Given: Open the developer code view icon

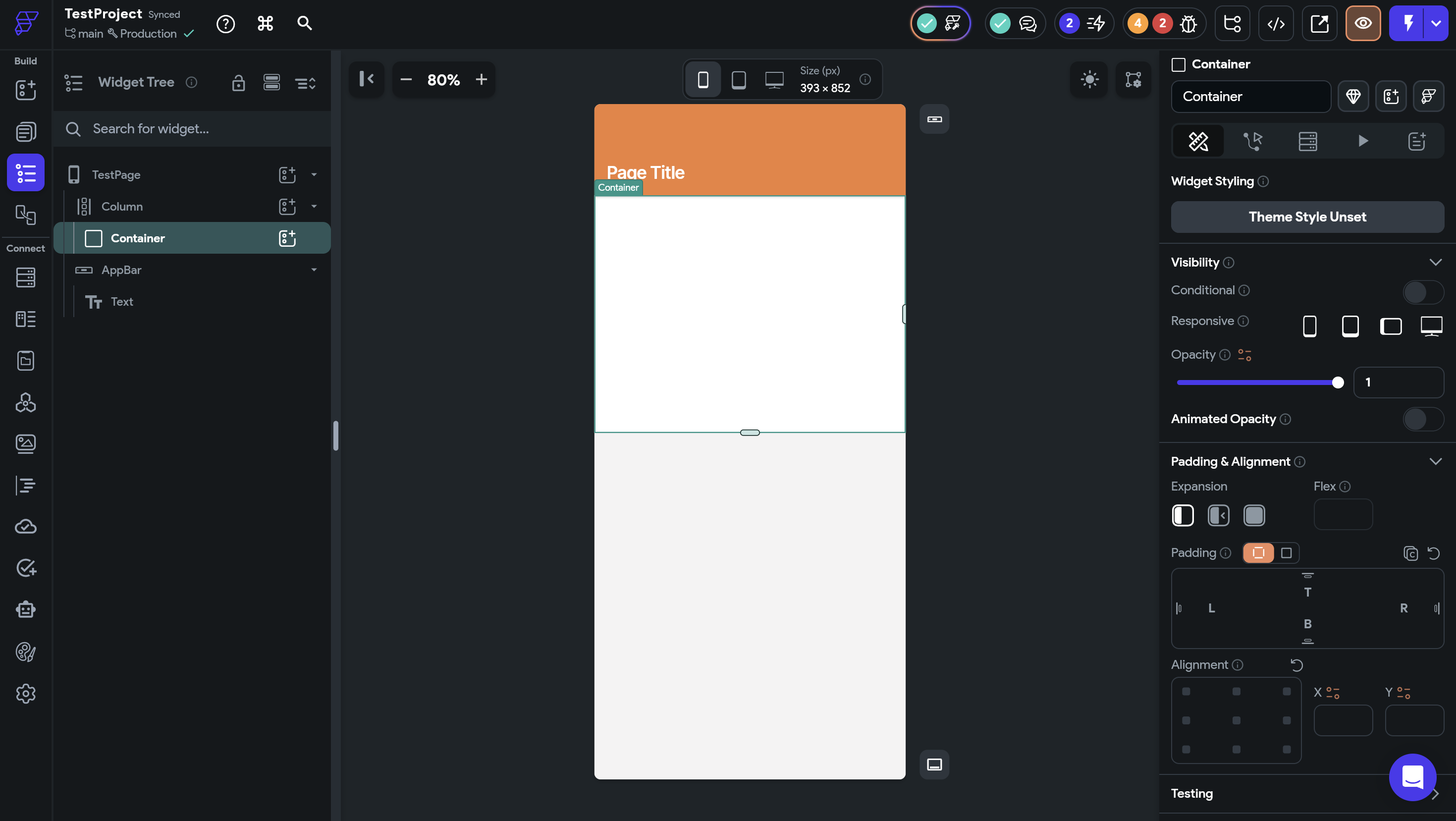Looking at the screenshot, I should coord(1276,24).
